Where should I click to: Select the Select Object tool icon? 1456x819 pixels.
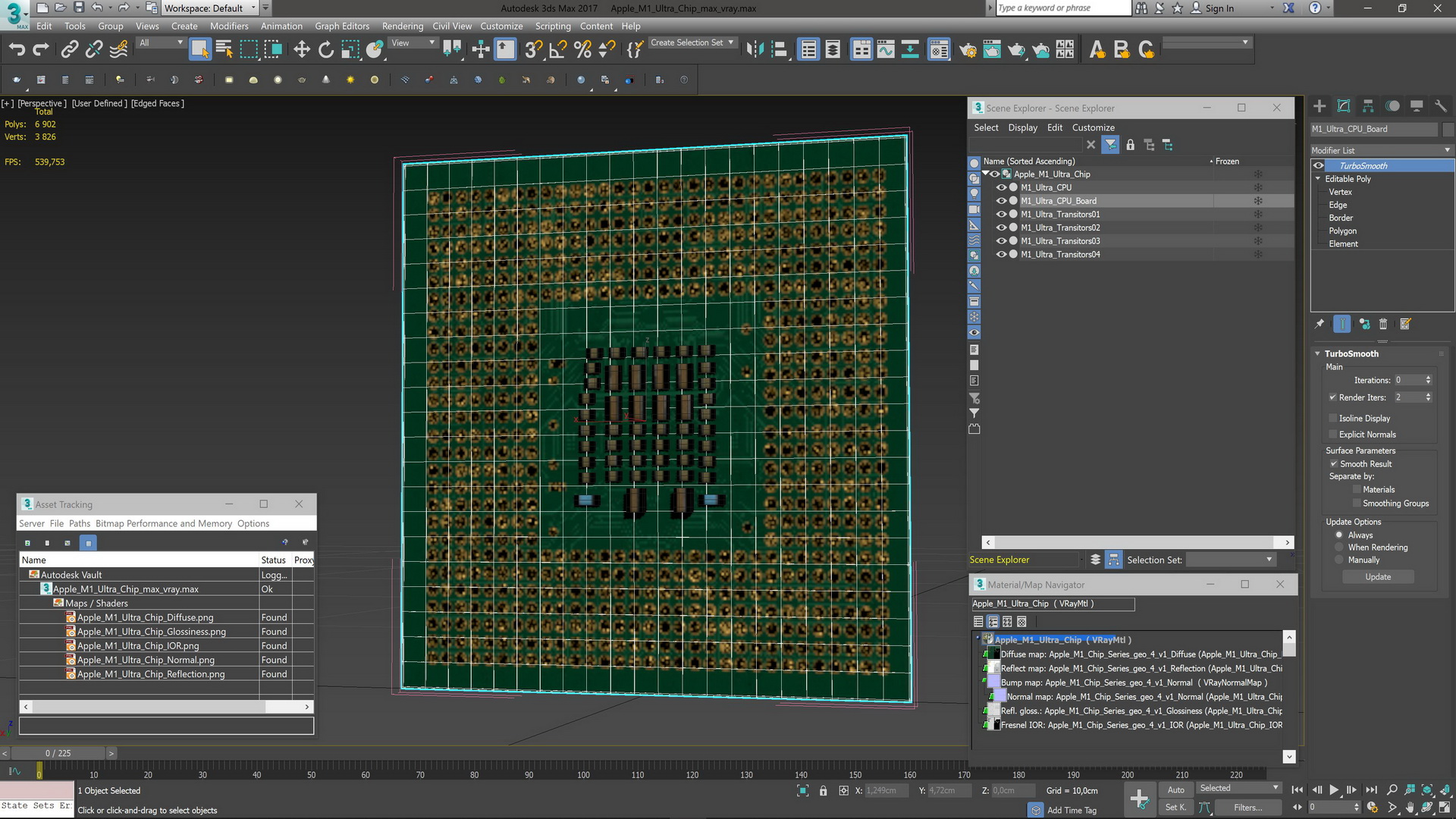click(198, 49)
